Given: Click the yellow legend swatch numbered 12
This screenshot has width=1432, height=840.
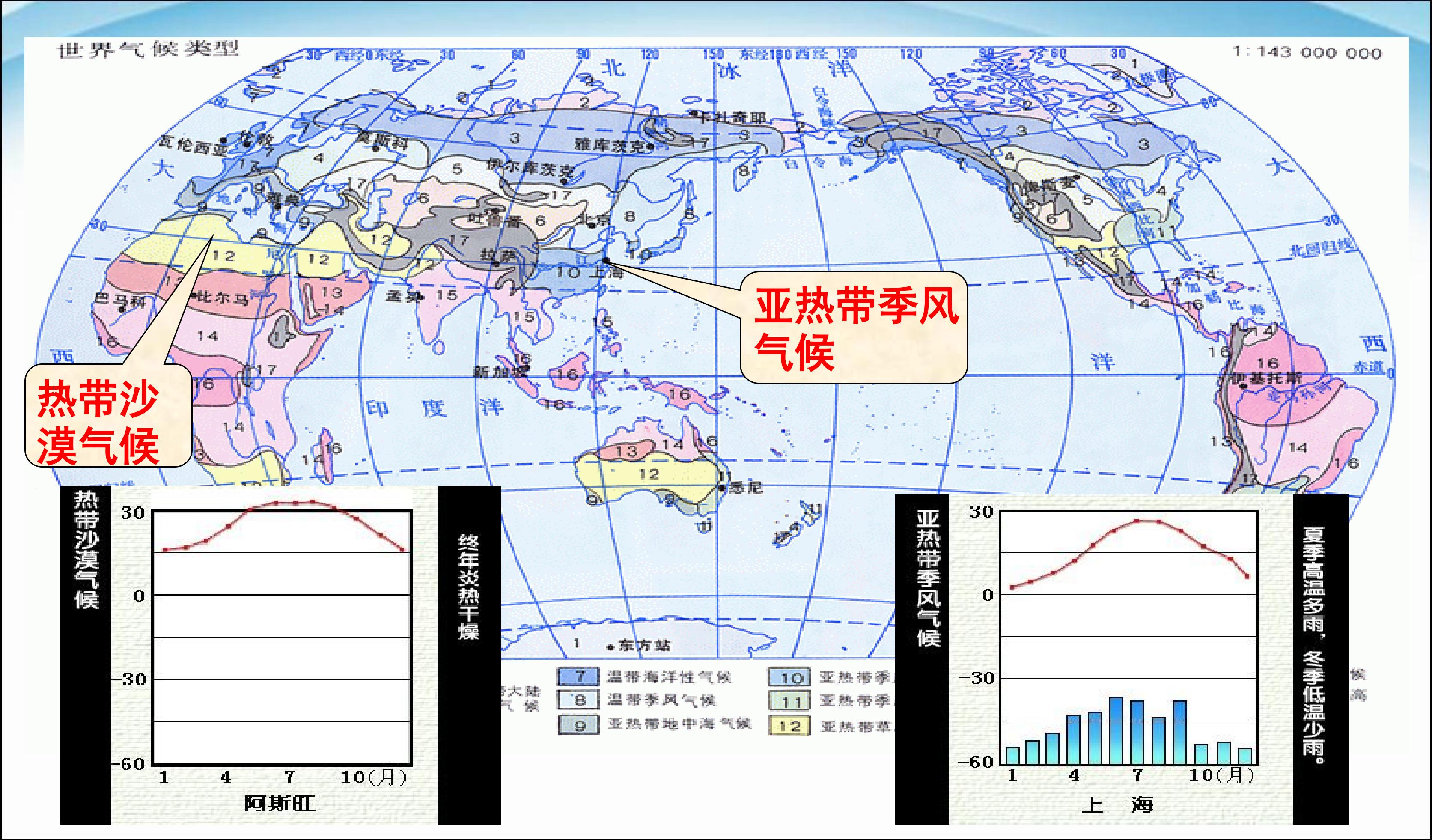Looking at the screenshot, I should tap(789, 726).
